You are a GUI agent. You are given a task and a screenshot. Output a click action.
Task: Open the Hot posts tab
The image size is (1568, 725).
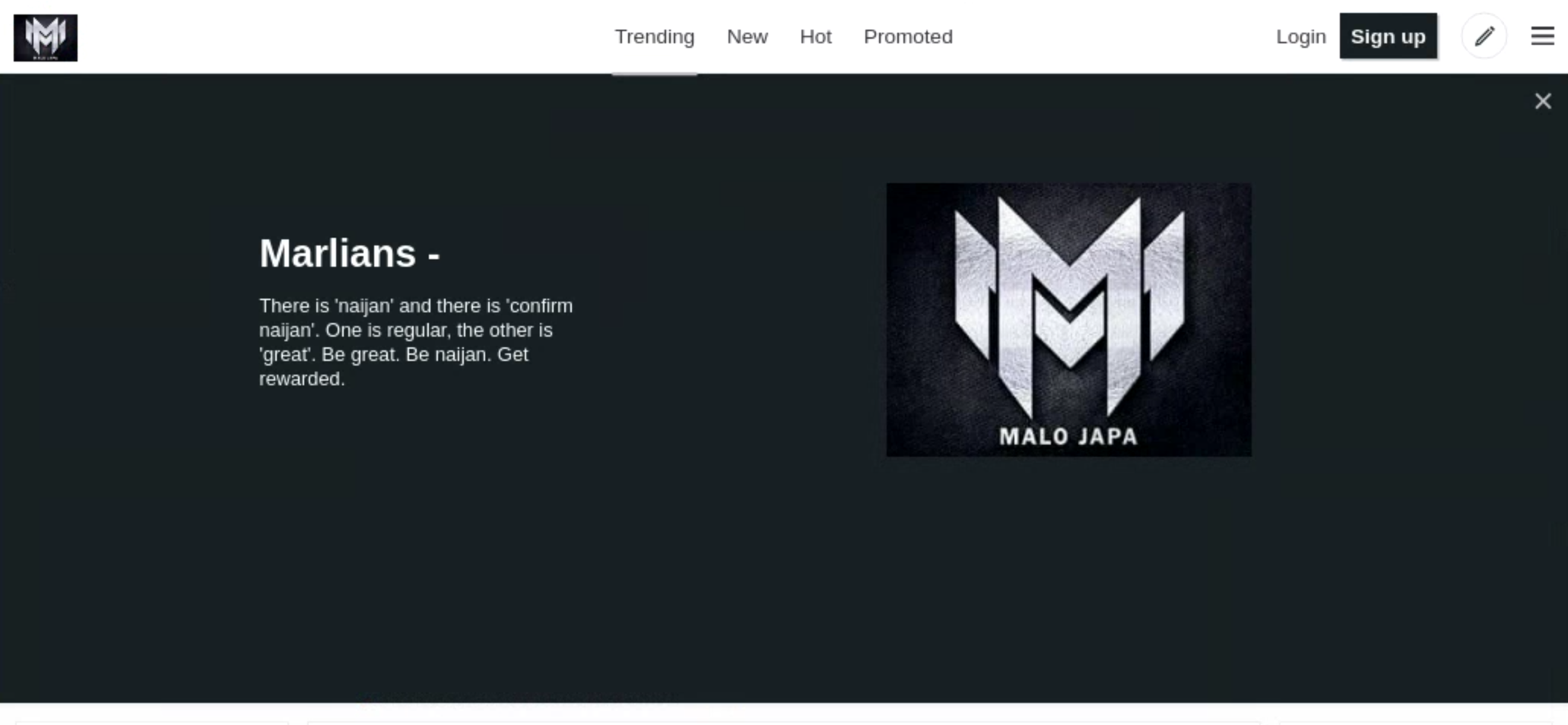[814, 36]
